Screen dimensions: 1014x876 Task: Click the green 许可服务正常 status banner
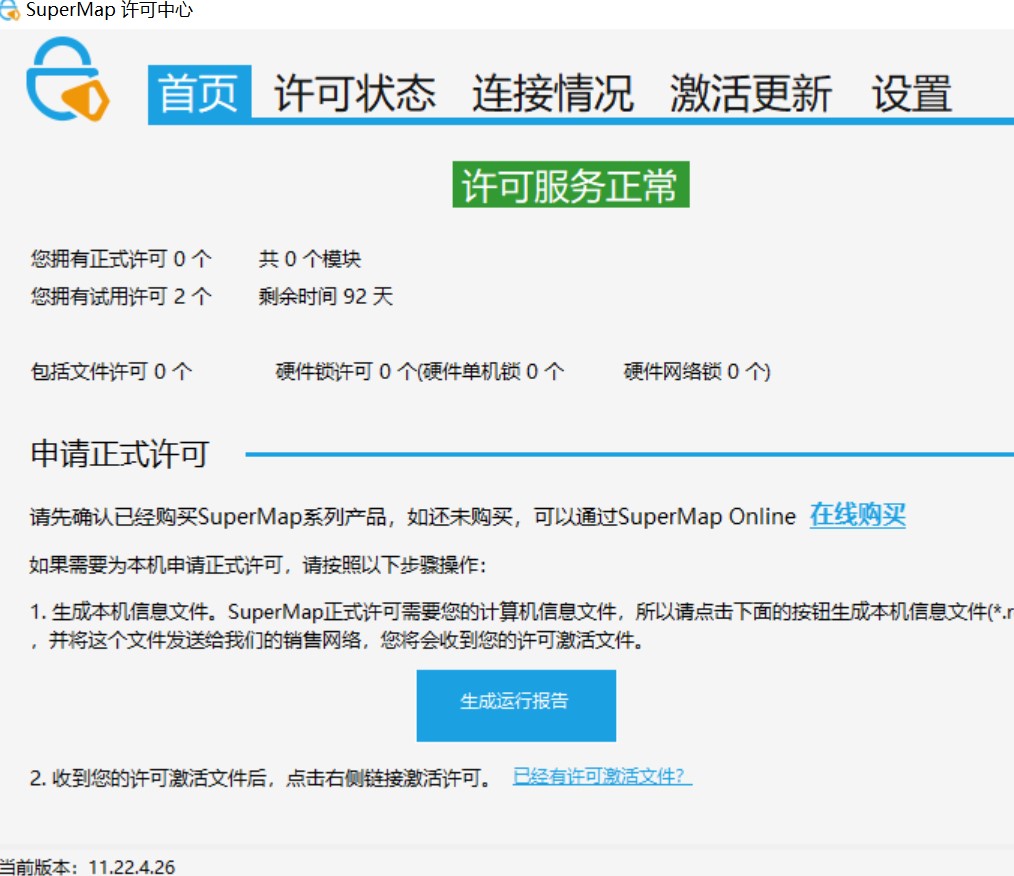[571, 184]
